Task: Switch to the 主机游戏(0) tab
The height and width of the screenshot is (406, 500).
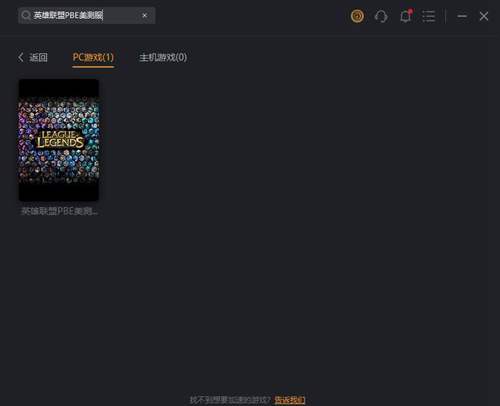Action: pos(163,57)
